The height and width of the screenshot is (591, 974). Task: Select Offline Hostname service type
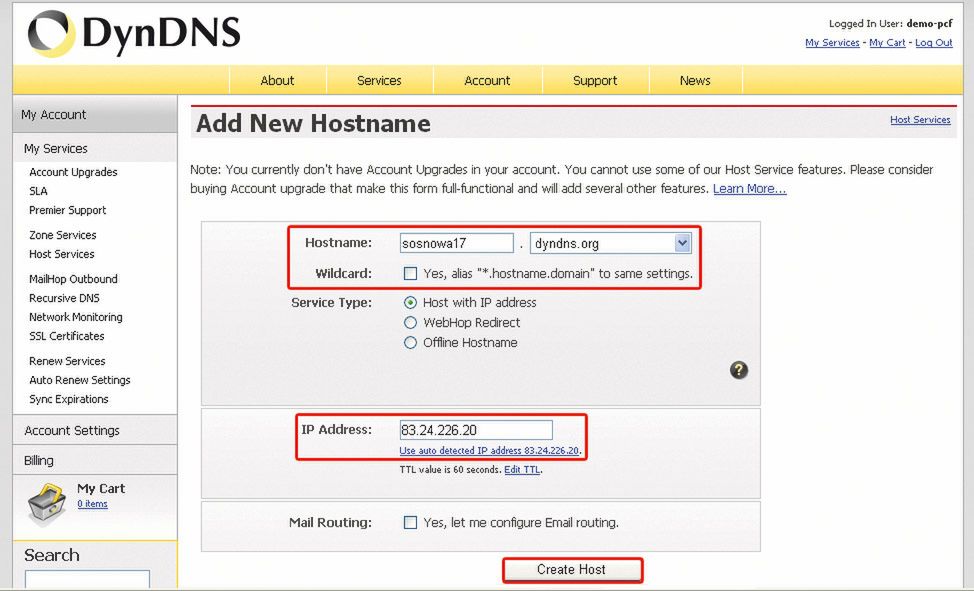[x=410, y=342]
